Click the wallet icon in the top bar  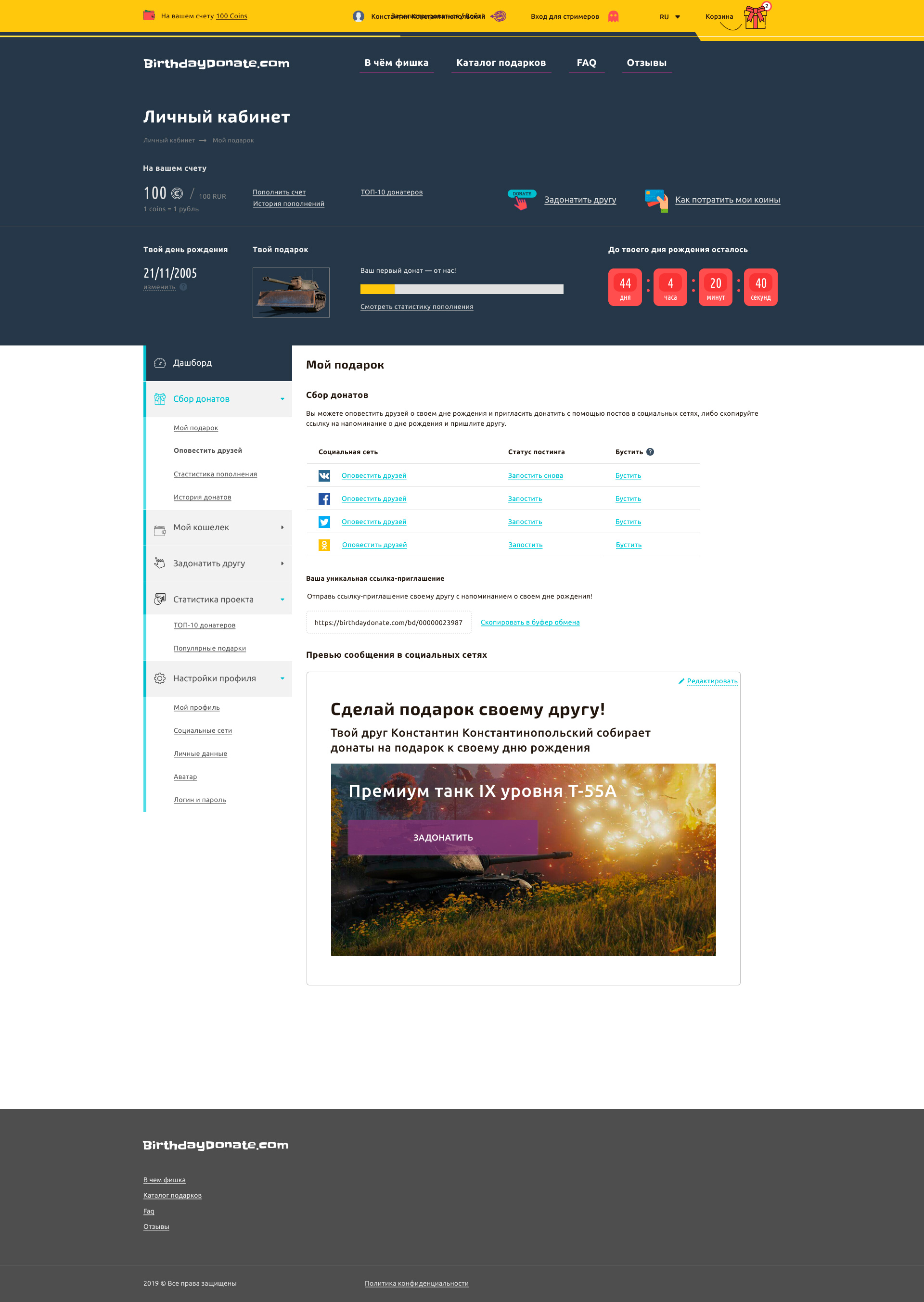(x=149, y=15)
